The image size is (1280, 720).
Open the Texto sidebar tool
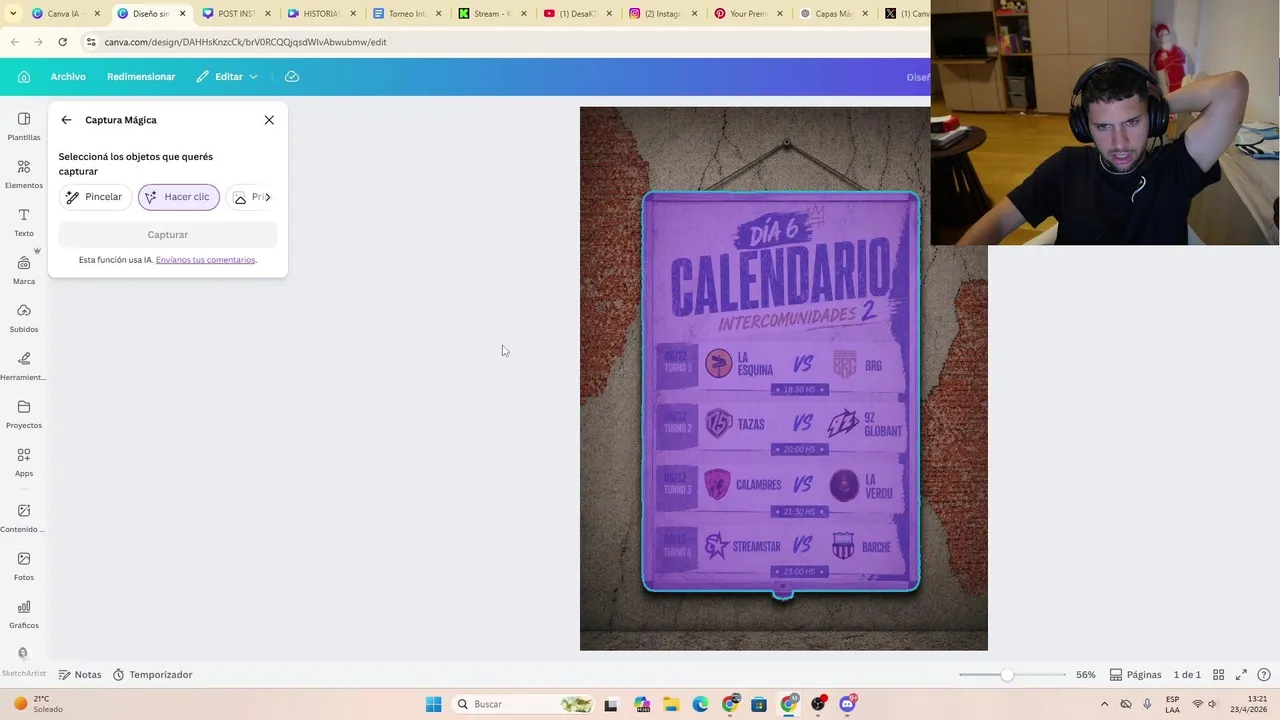click(24, 223)
